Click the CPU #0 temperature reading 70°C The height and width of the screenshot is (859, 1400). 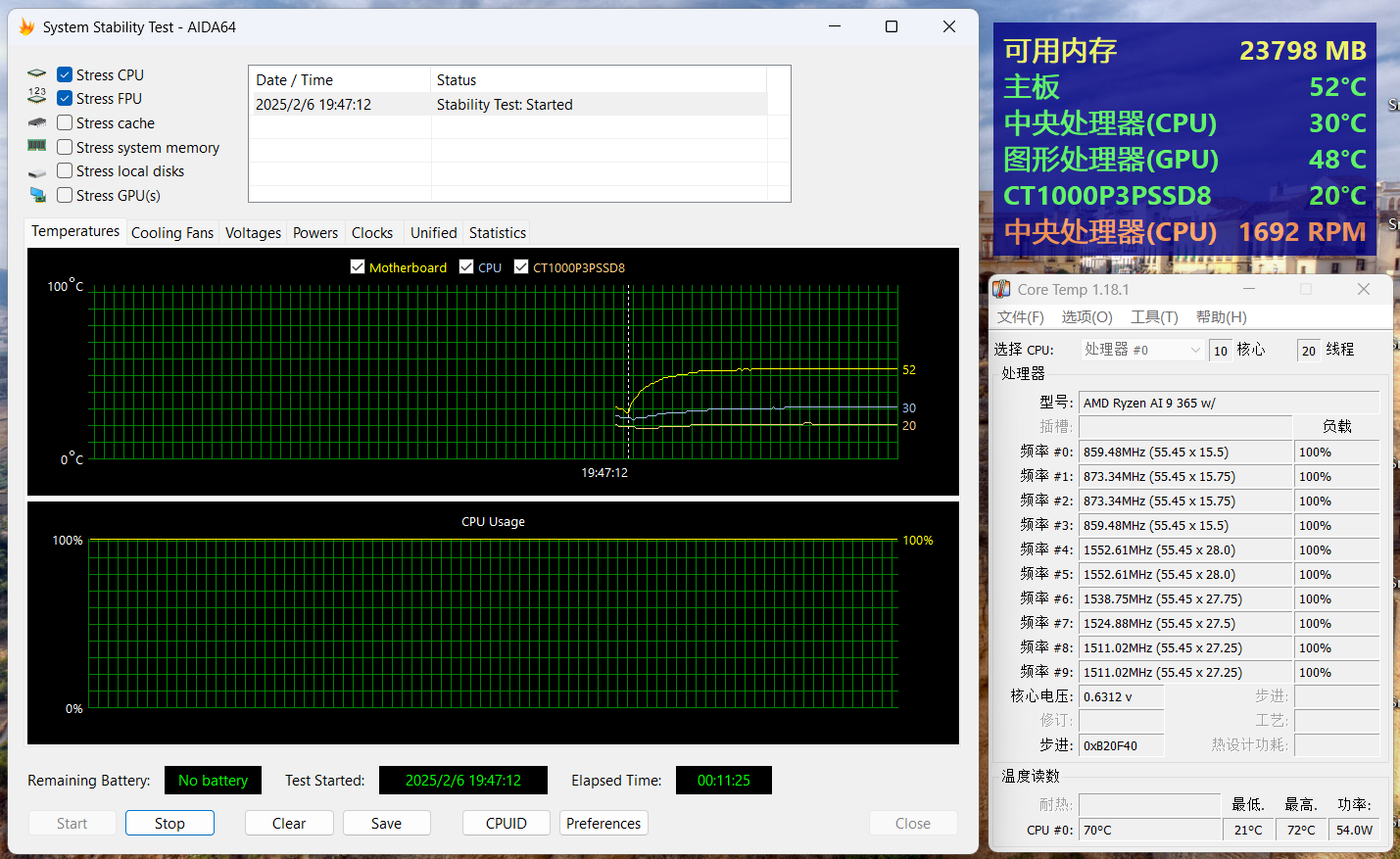click(1150, 830)
